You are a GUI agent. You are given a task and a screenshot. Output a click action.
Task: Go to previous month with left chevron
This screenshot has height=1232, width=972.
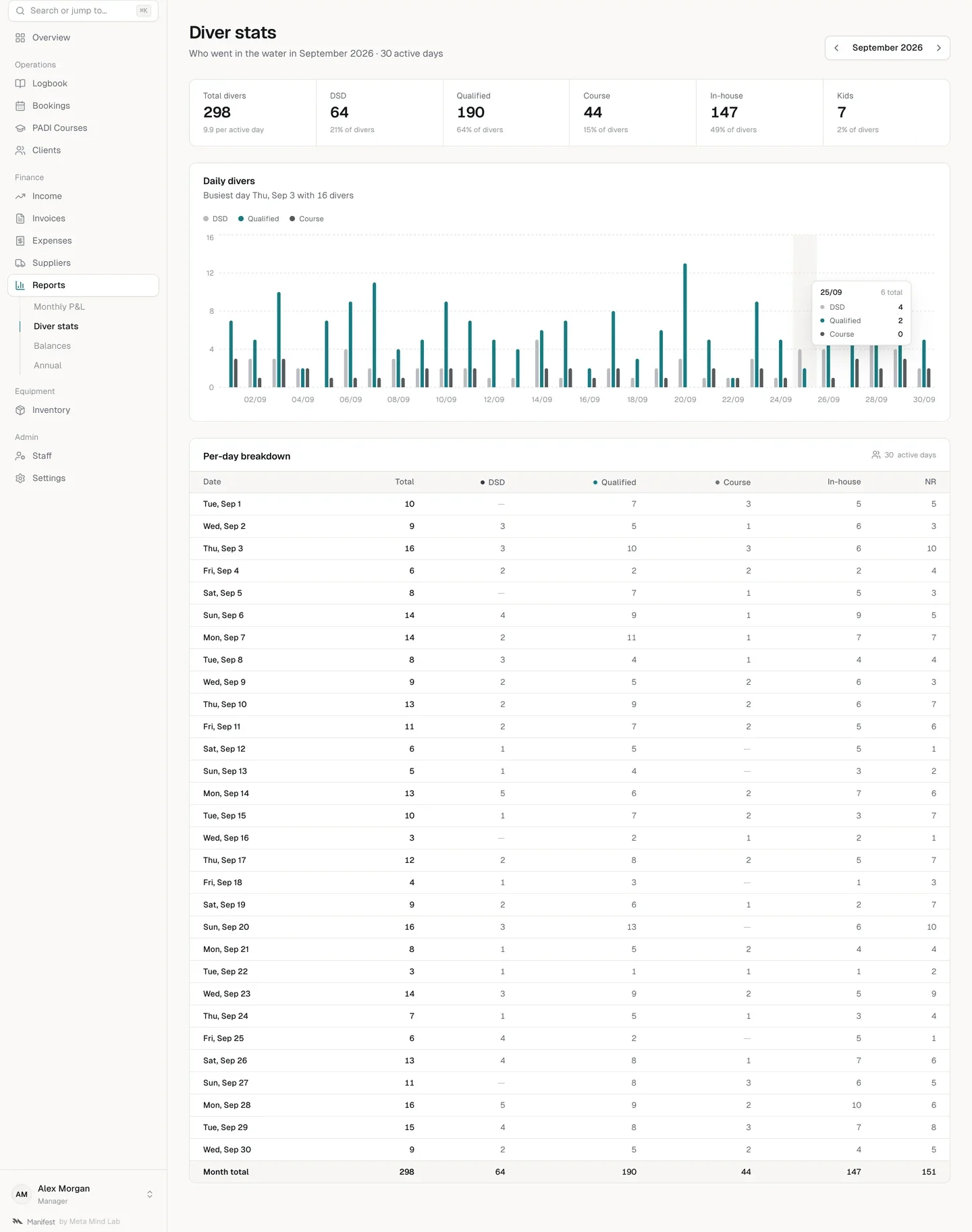[836, 48]
